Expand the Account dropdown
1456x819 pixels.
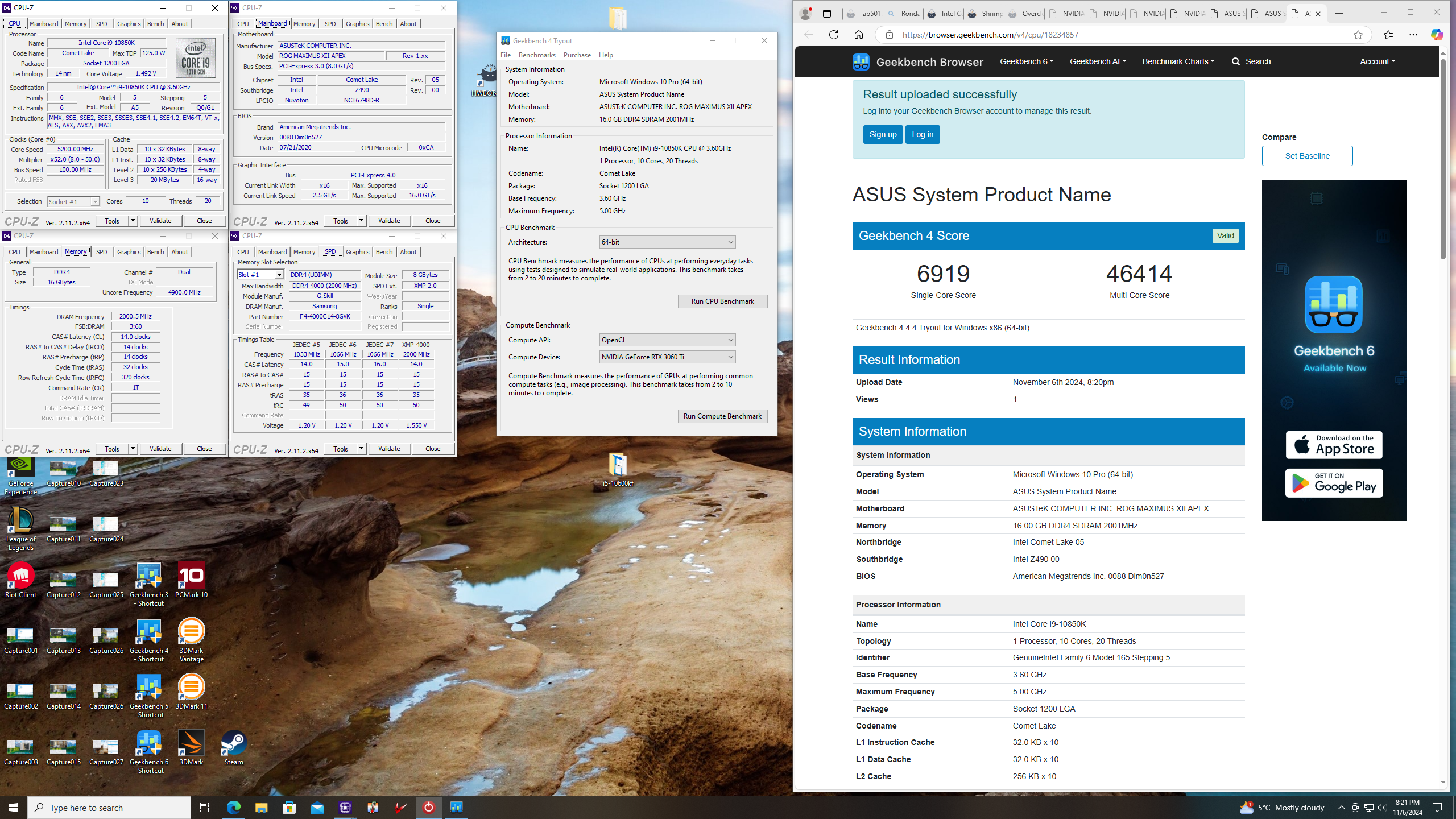point(1377,61)
